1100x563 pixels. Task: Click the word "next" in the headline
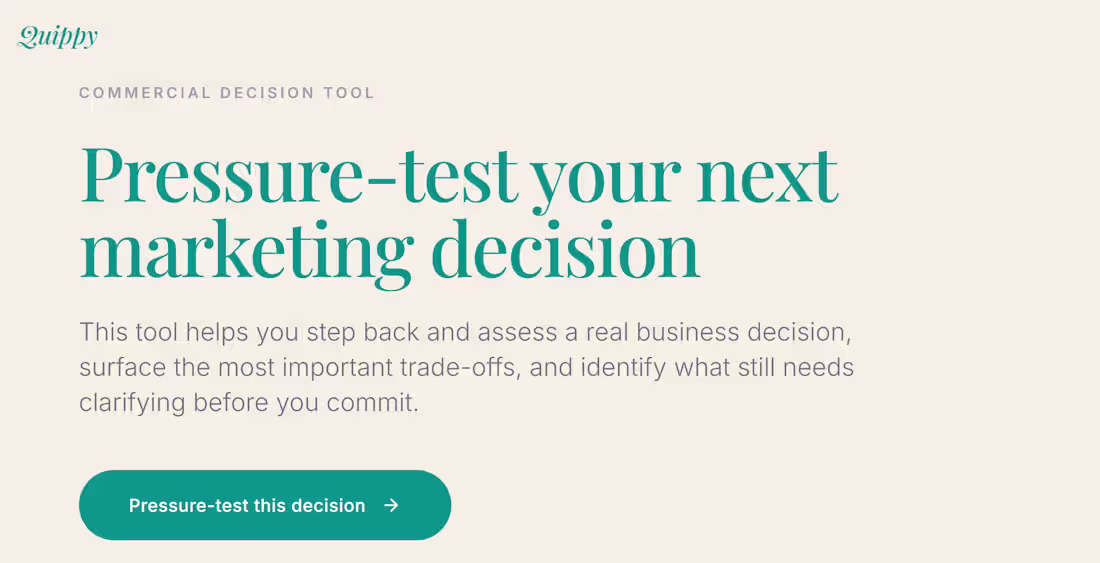click(767, 175)
